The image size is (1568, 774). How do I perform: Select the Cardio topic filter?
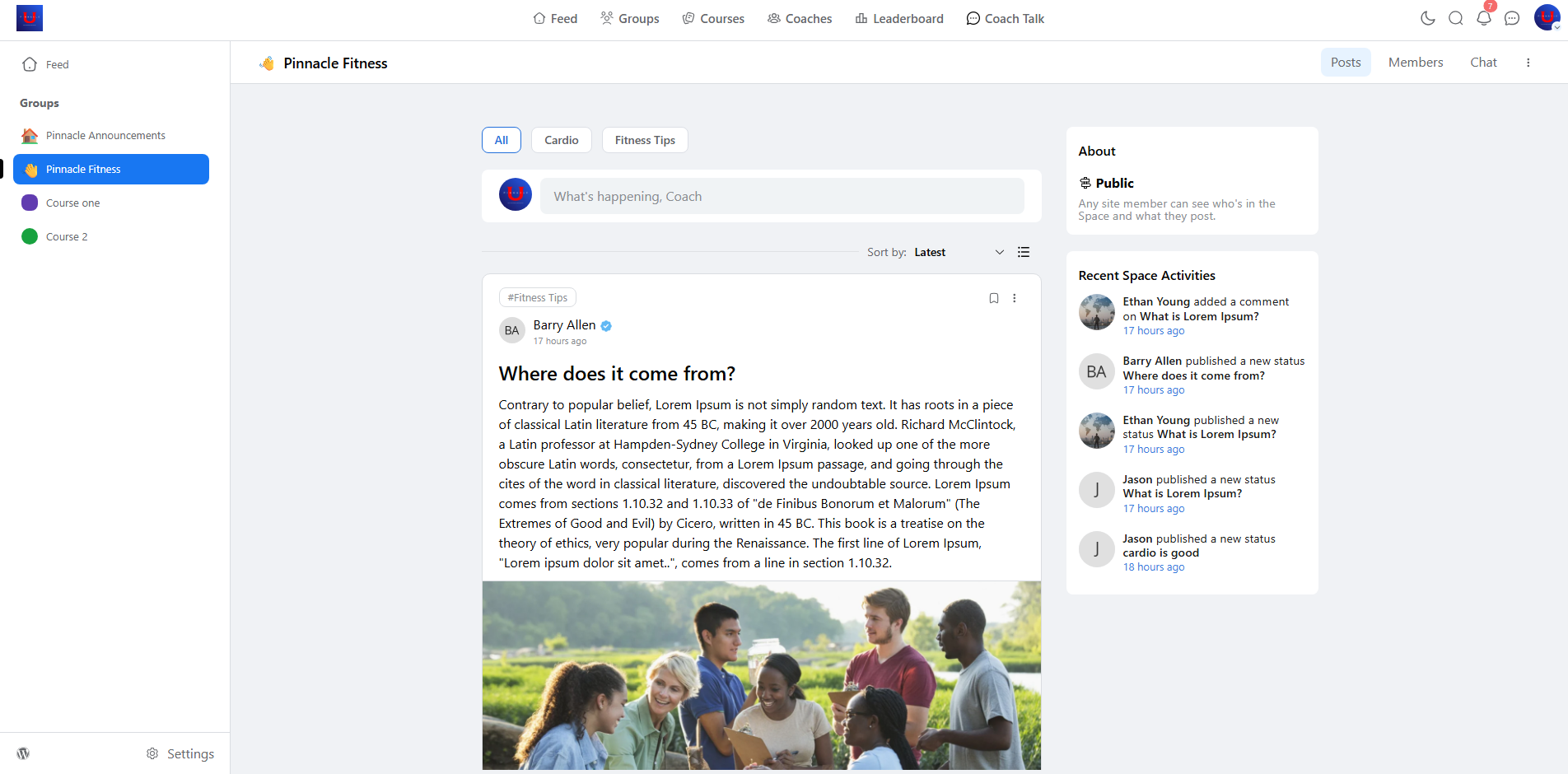561,140
